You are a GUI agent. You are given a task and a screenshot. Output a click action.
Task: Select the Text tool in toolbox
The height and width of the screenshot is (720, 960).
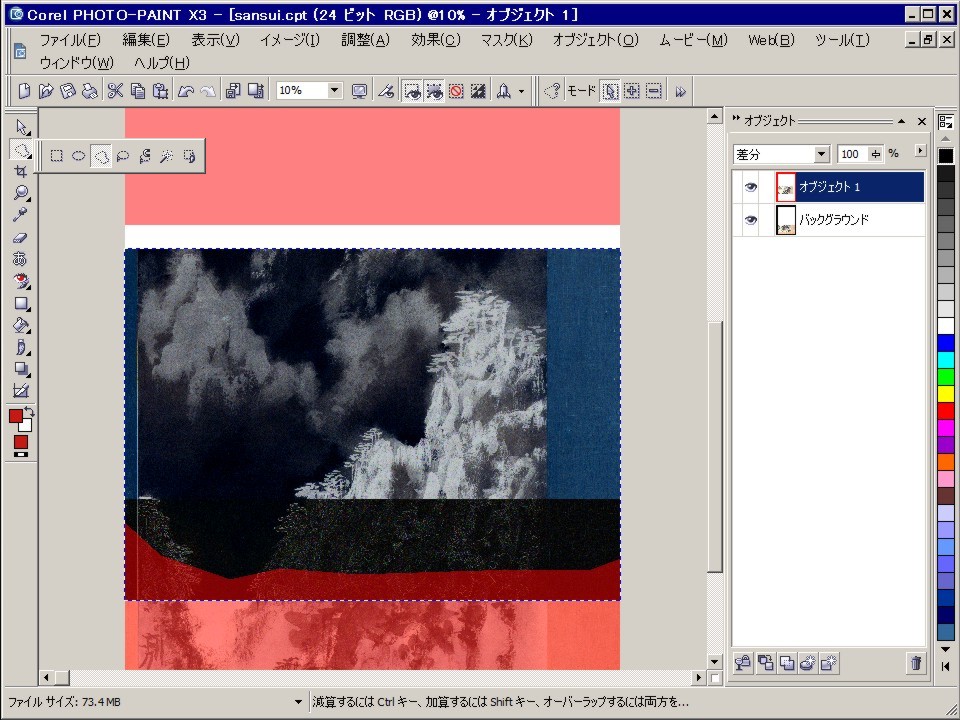[x=21, y=259]
